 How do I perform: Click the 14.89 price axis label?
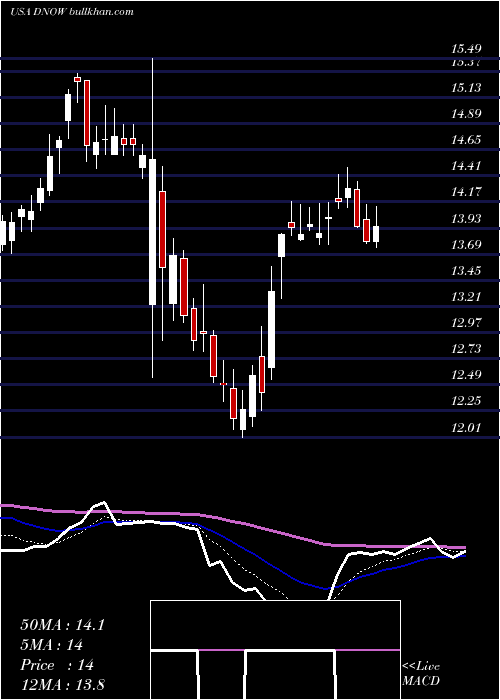tap(467, 114)
